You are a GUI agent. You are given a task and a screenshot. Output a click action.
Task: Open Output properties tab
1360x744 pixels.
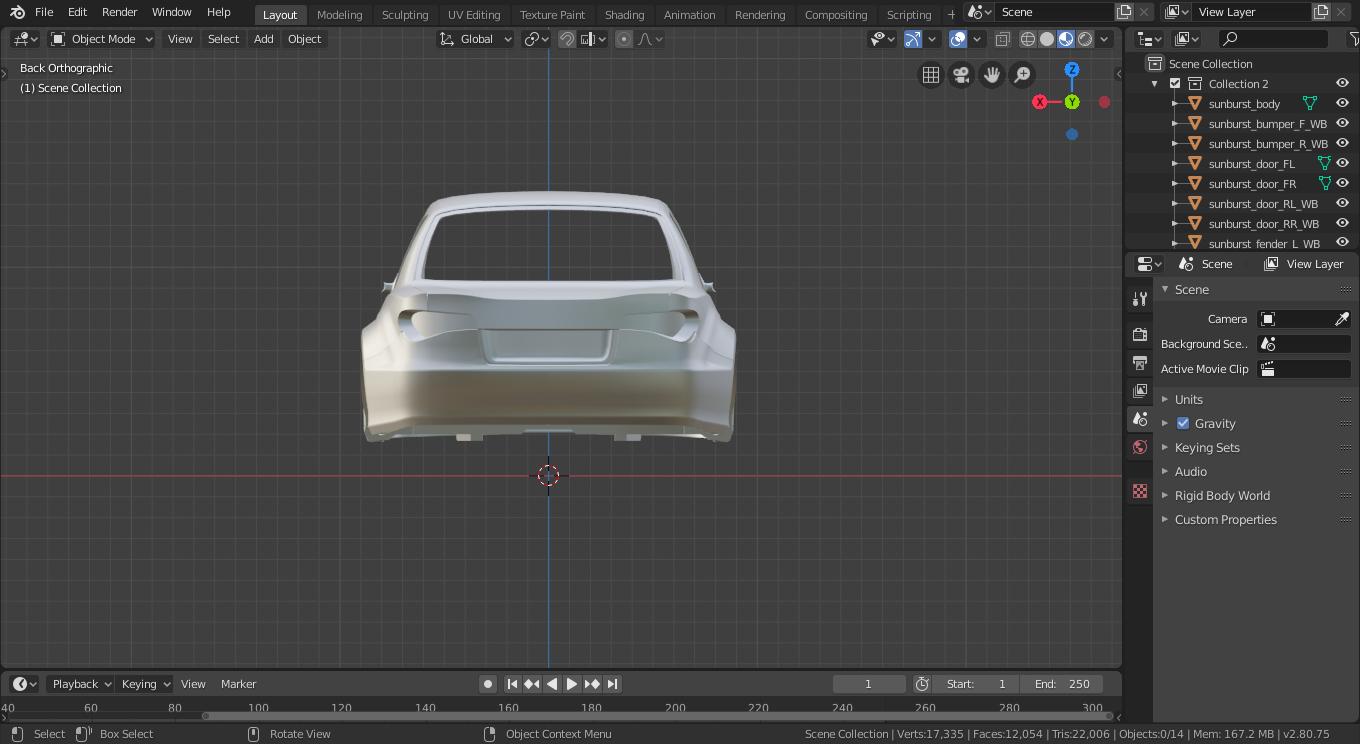click(1140, 362)
